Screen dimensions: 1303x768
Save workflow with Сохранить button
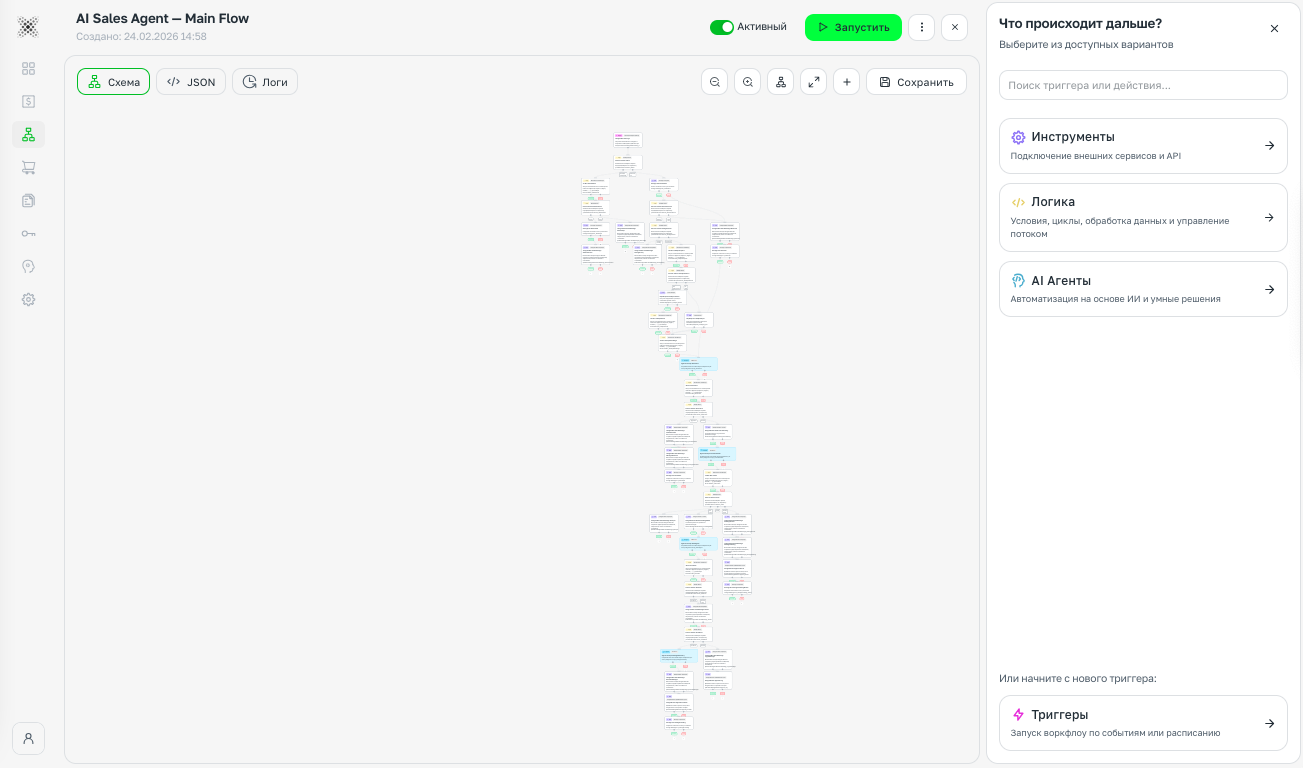tap(916, 82)
